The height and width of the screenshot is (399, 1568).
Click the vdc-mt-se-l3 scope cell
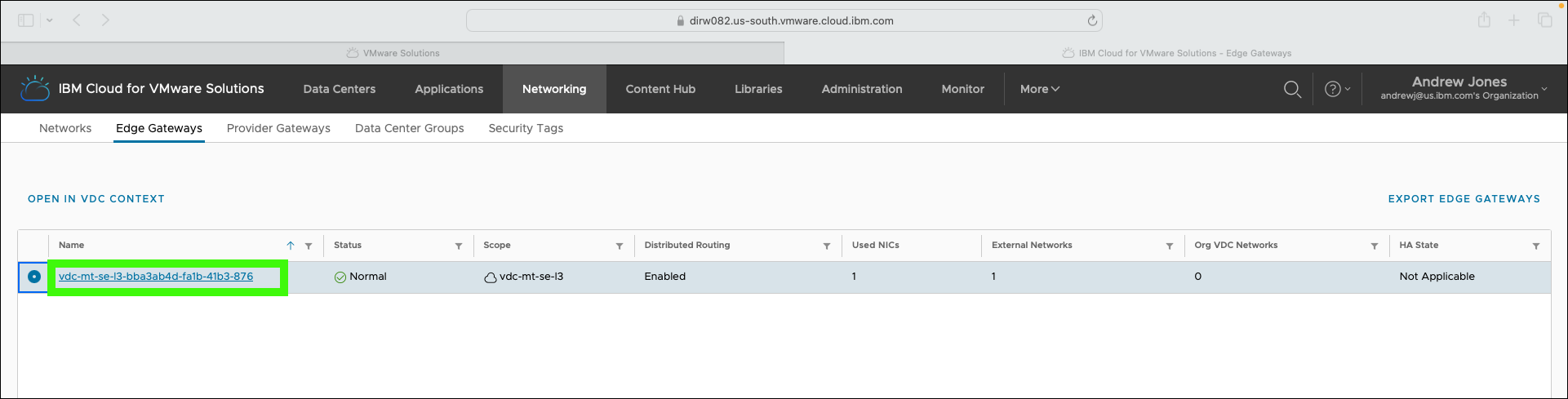(531, 277)
